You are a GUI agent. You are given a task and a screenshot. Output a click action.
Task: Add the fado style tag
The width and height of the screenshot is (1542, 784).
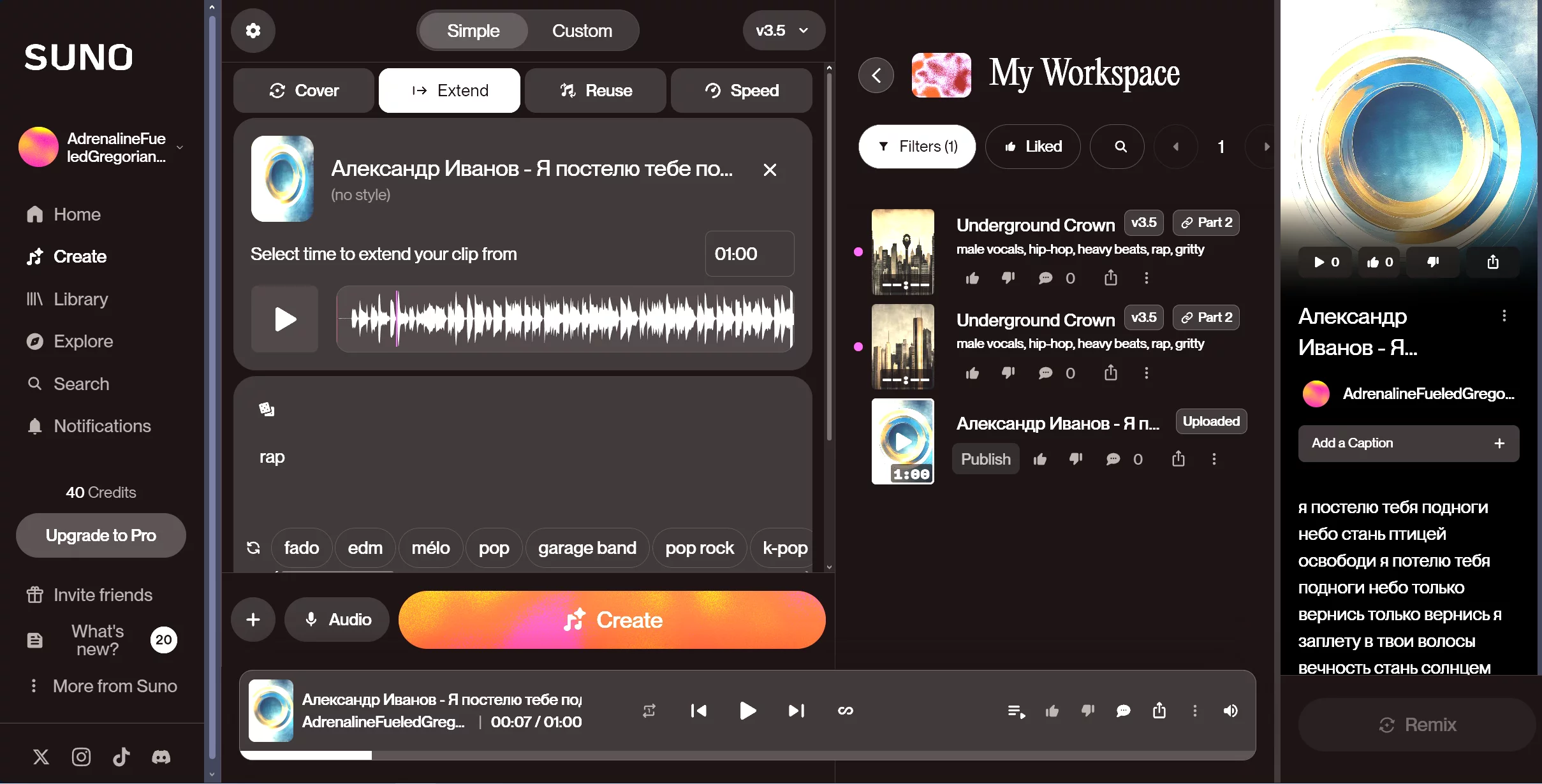pos(302,548)
